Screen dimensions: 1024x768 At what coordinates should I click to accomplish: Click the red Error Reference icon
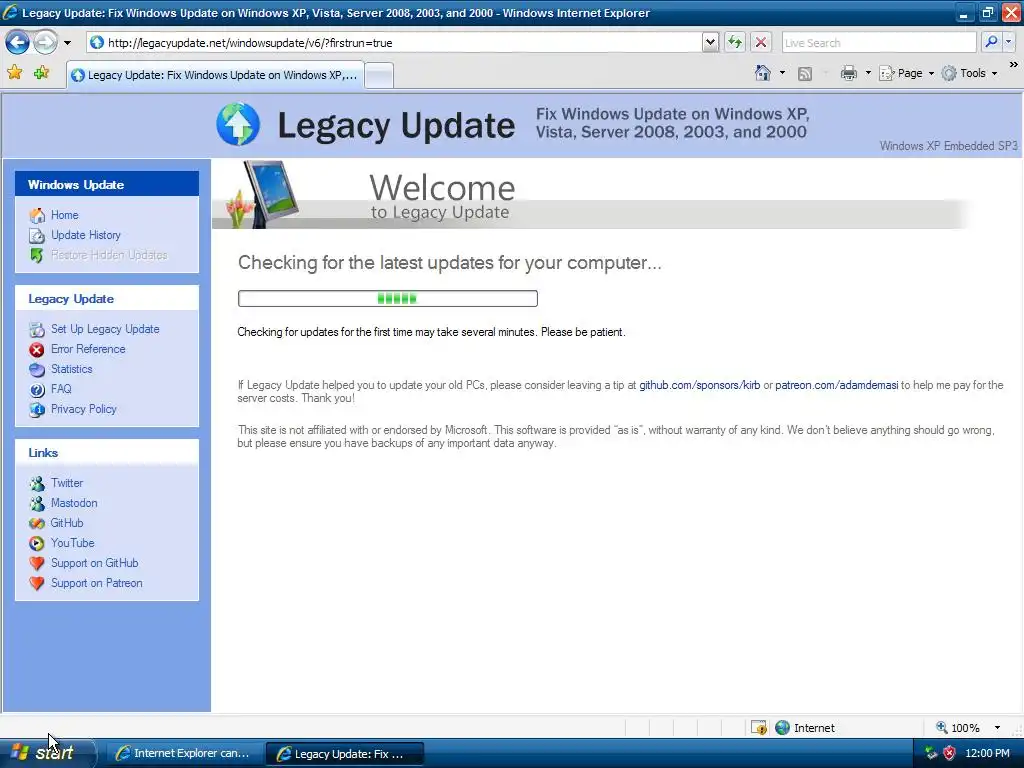37,350
